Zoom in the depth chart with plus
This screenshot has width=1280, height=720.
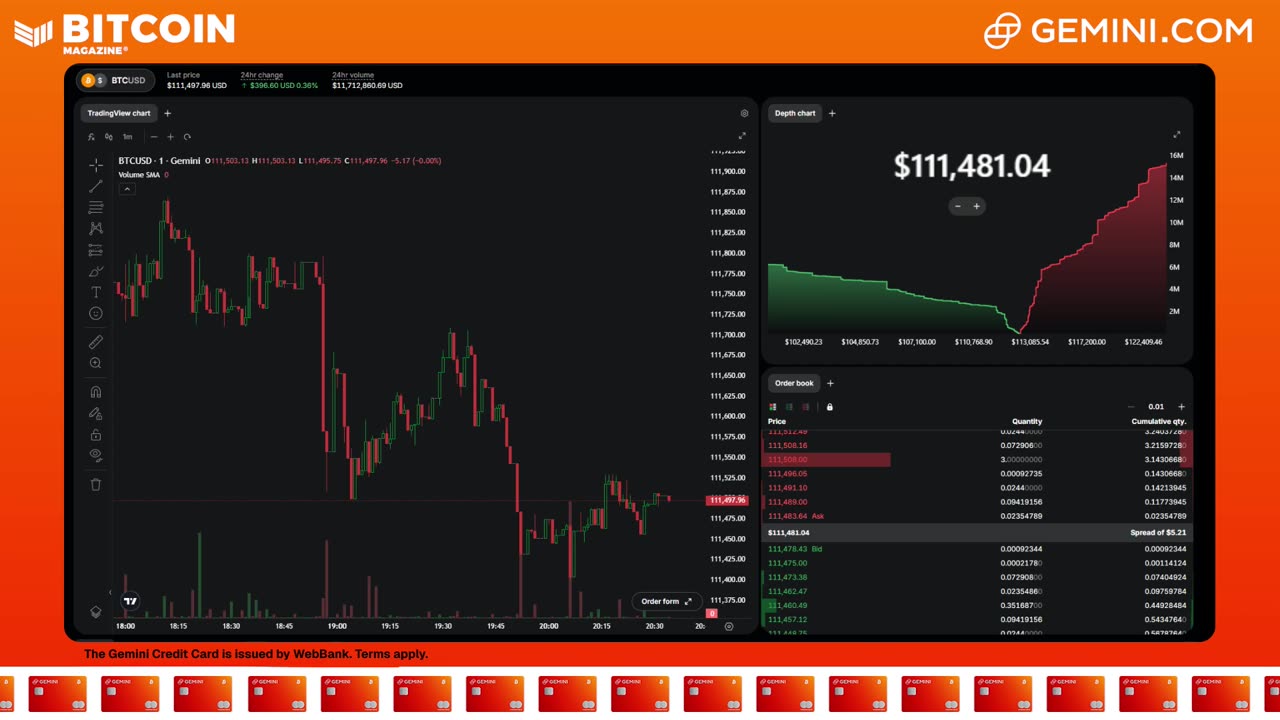point(977,206)
